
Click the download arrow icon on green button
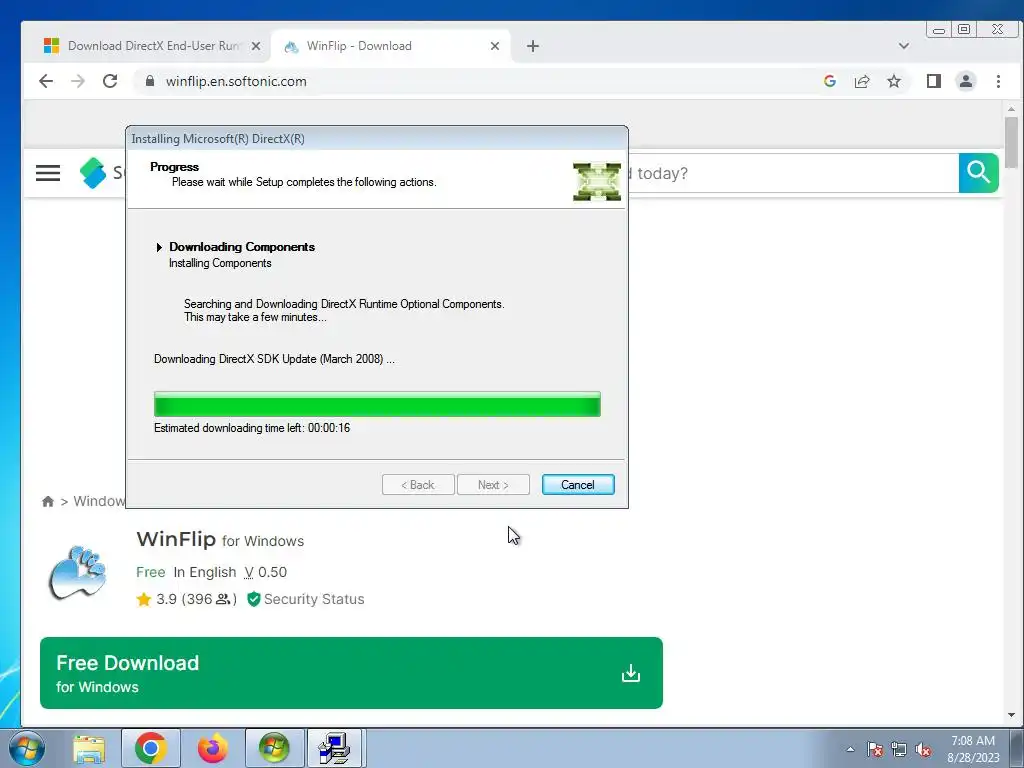coord(631,673)
